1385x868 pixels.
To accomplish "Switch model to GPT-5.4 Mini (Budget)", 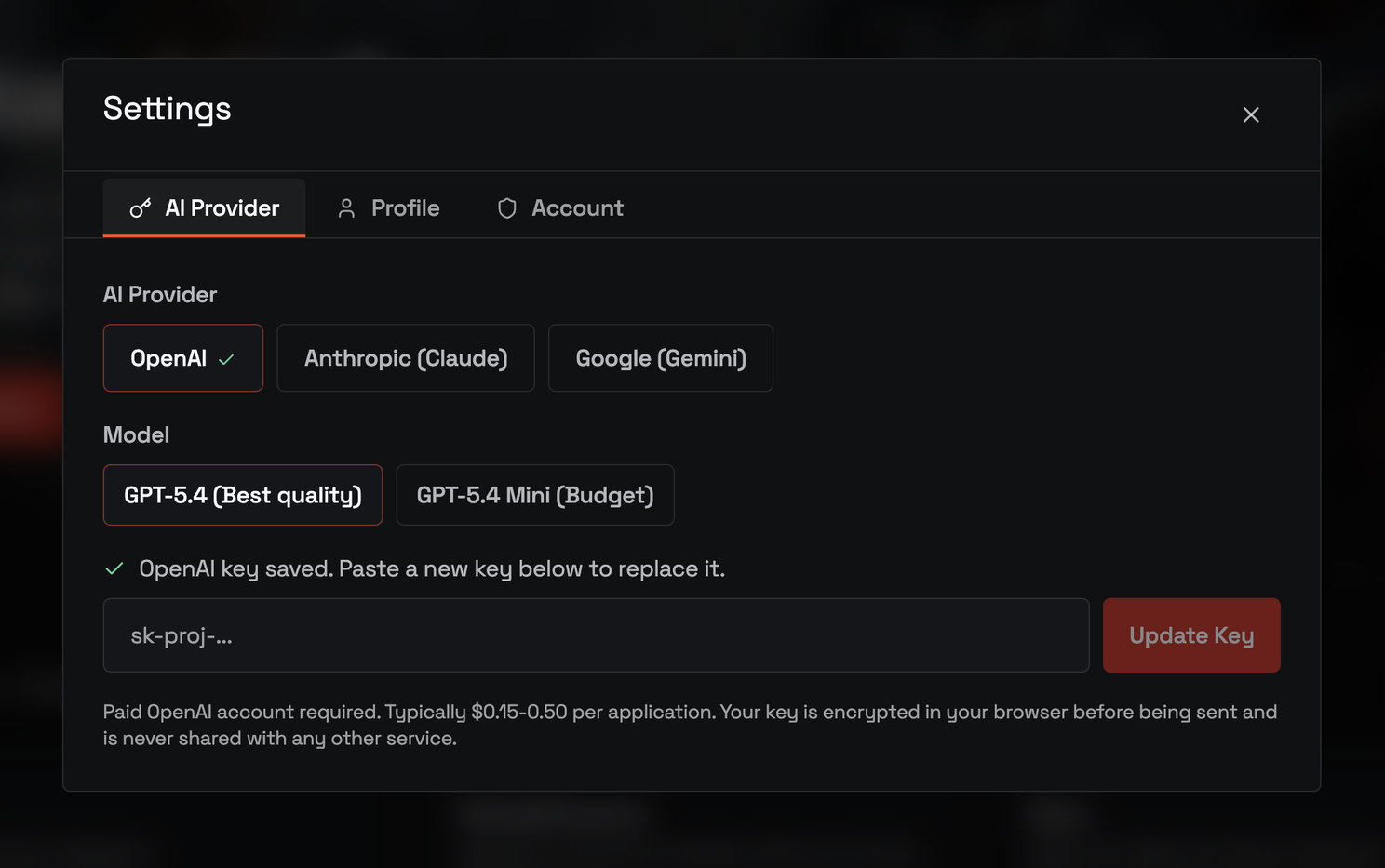I will [534, 495].
